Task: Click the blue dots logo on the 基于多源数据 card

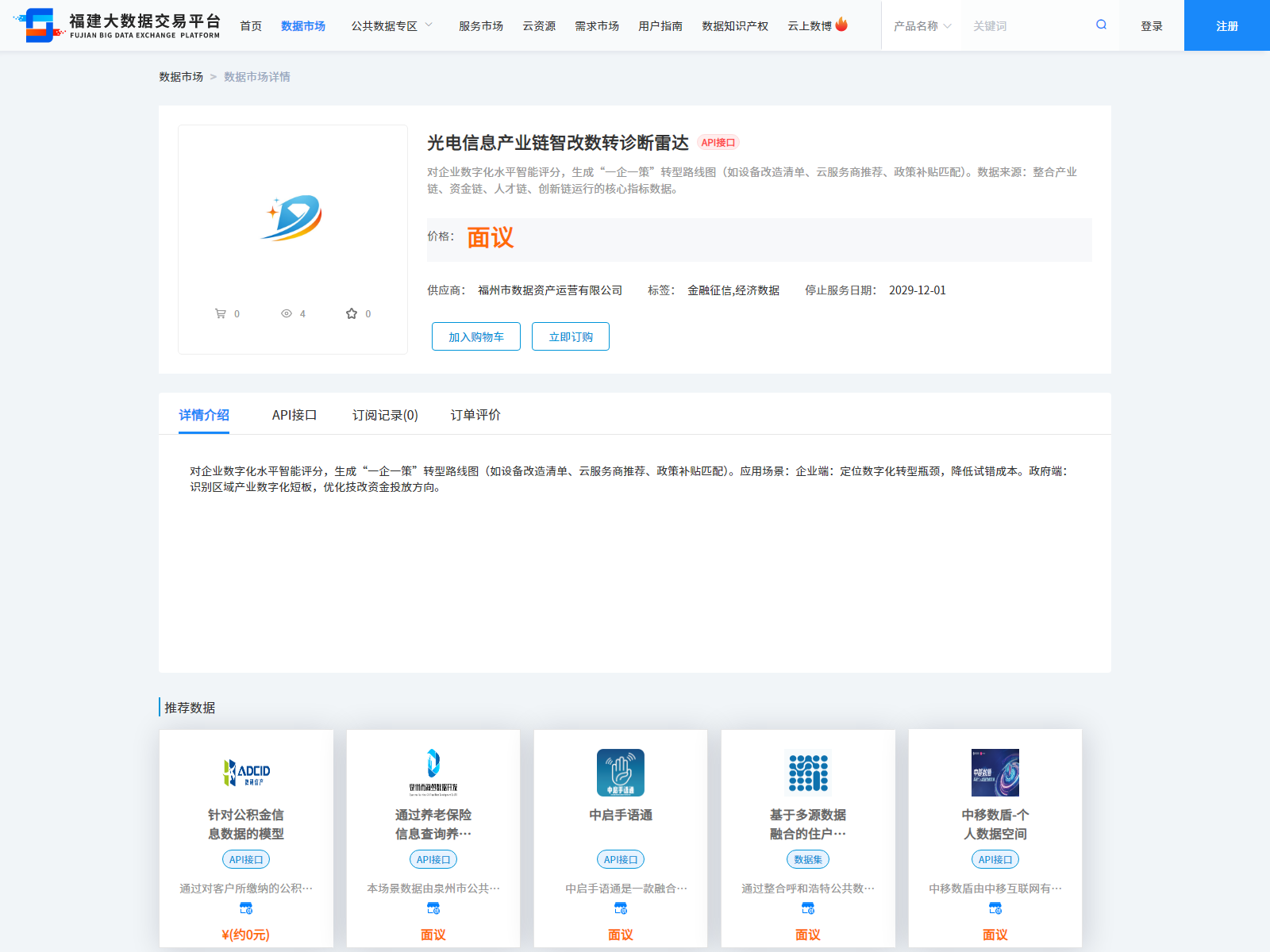Action: point(808,773)
